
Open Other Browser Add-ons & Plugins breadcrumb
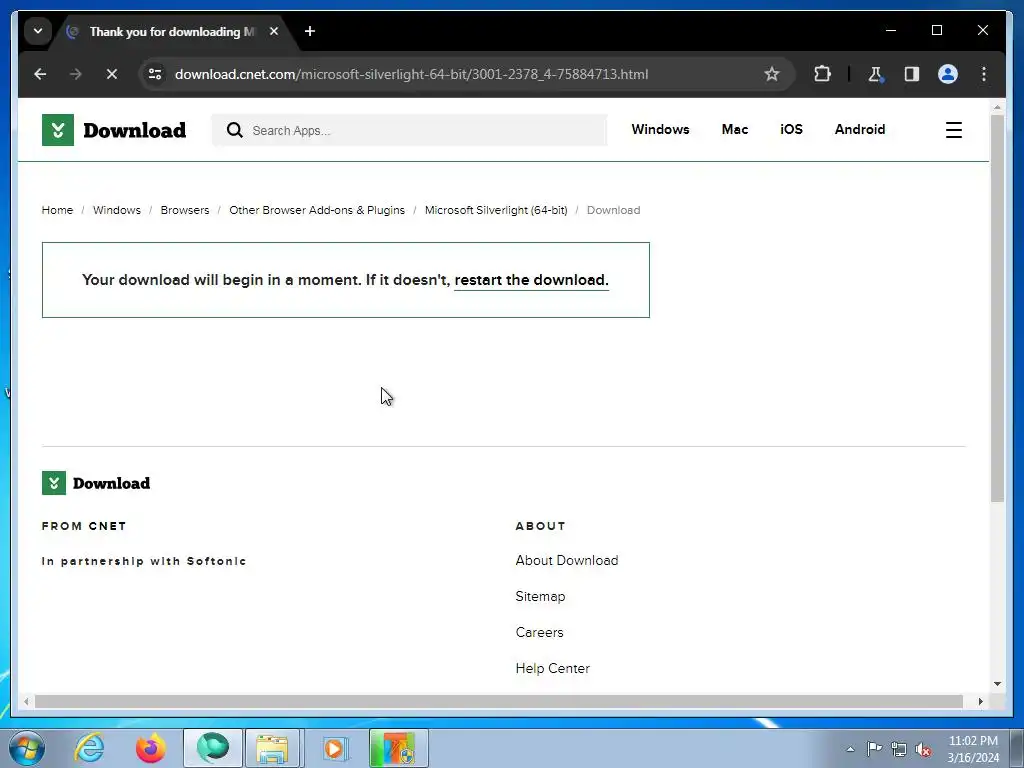(317, 210)
